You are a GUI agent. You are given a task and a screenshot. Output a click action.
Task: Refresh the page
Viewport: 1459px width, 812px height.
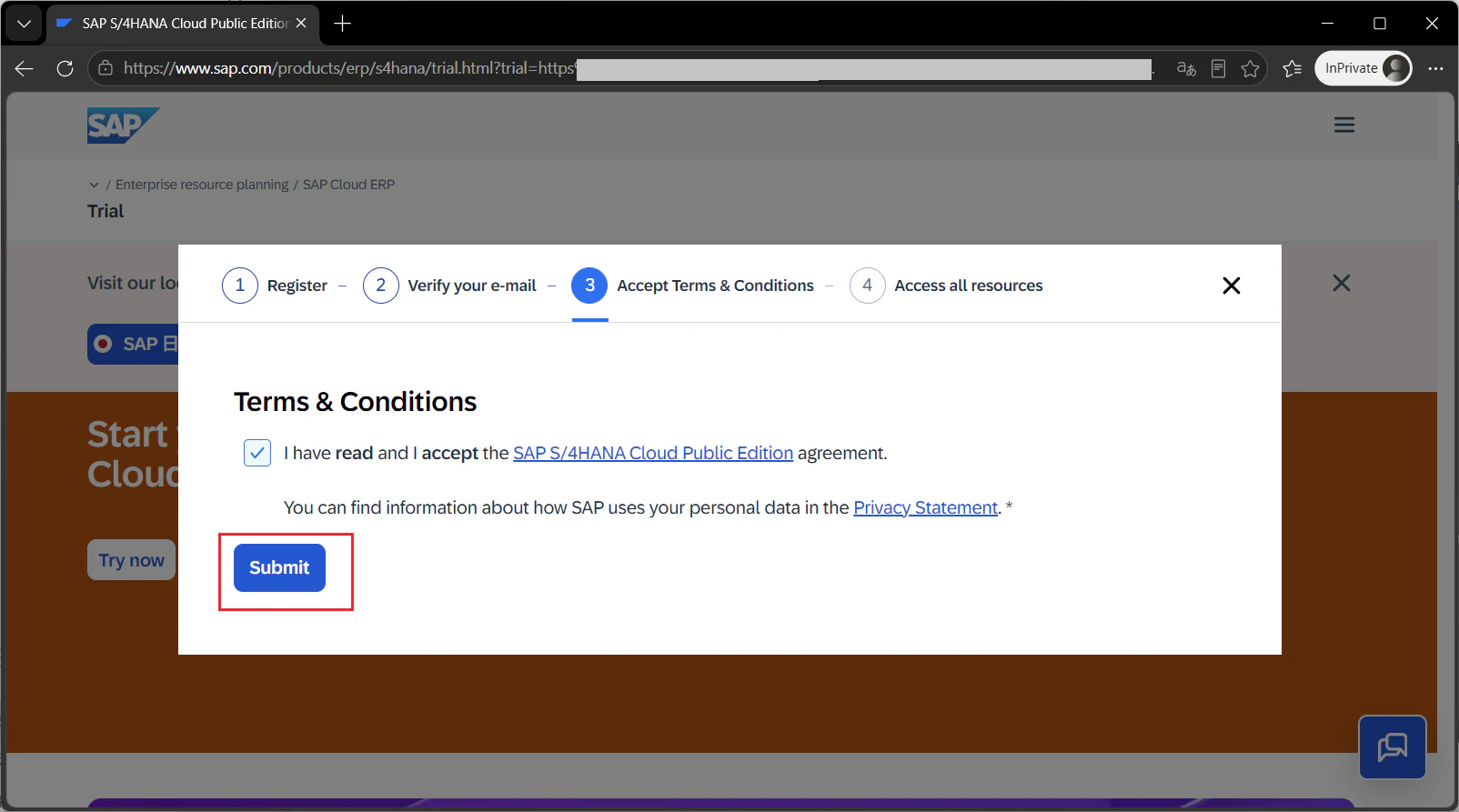coord(65,68)
